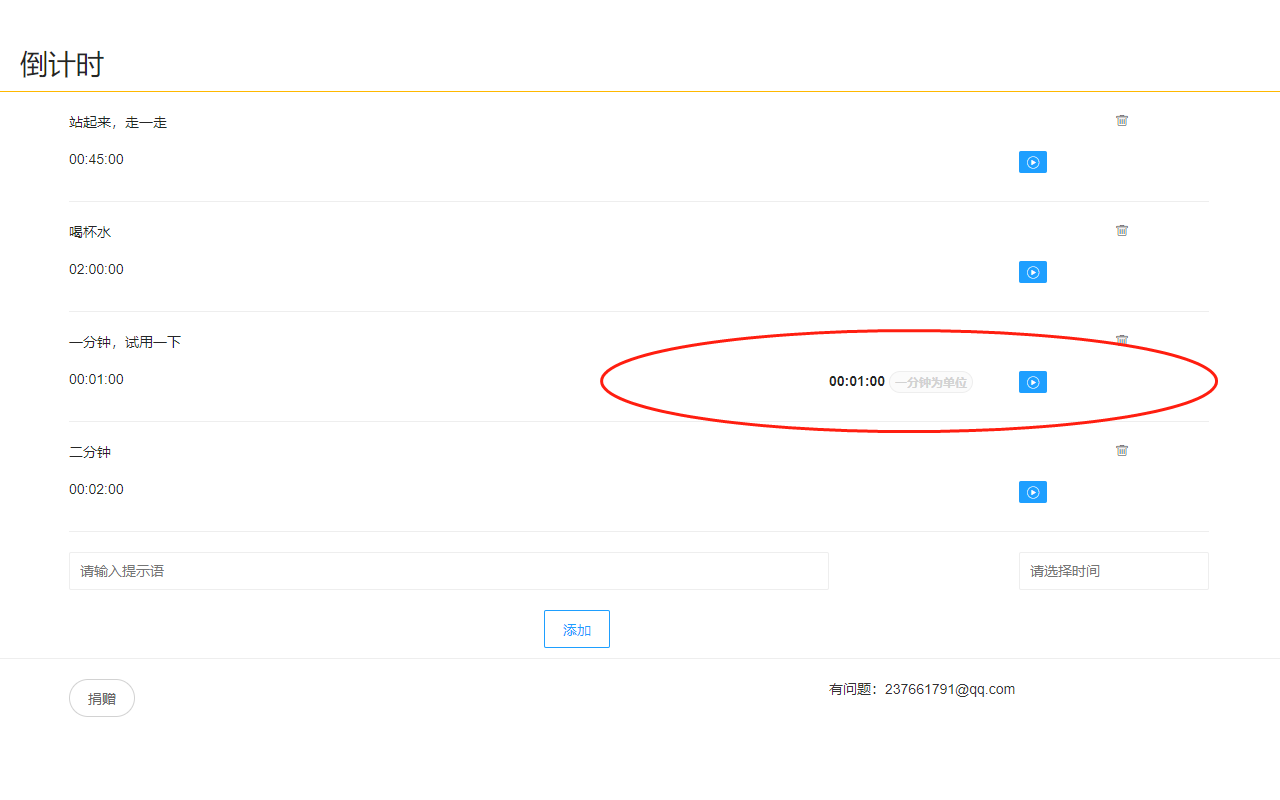Delete the 一分钟，试用一下 timer
The image size is (1280, 800).
pyautogui.click(x=1122, y=340)
